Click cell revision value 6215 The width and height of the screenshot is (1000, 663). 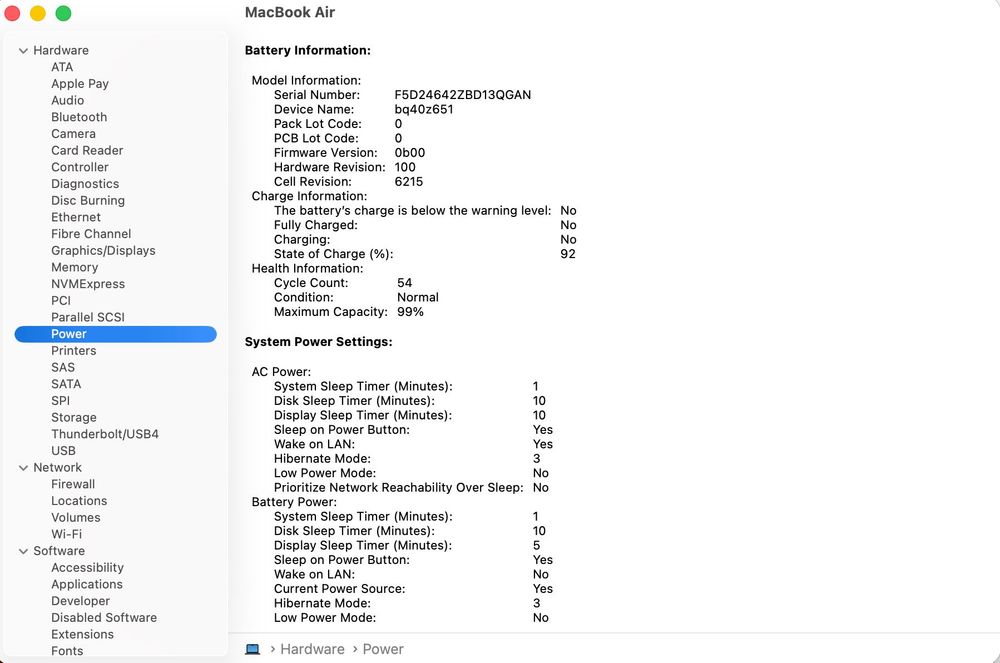pos(408,182)
